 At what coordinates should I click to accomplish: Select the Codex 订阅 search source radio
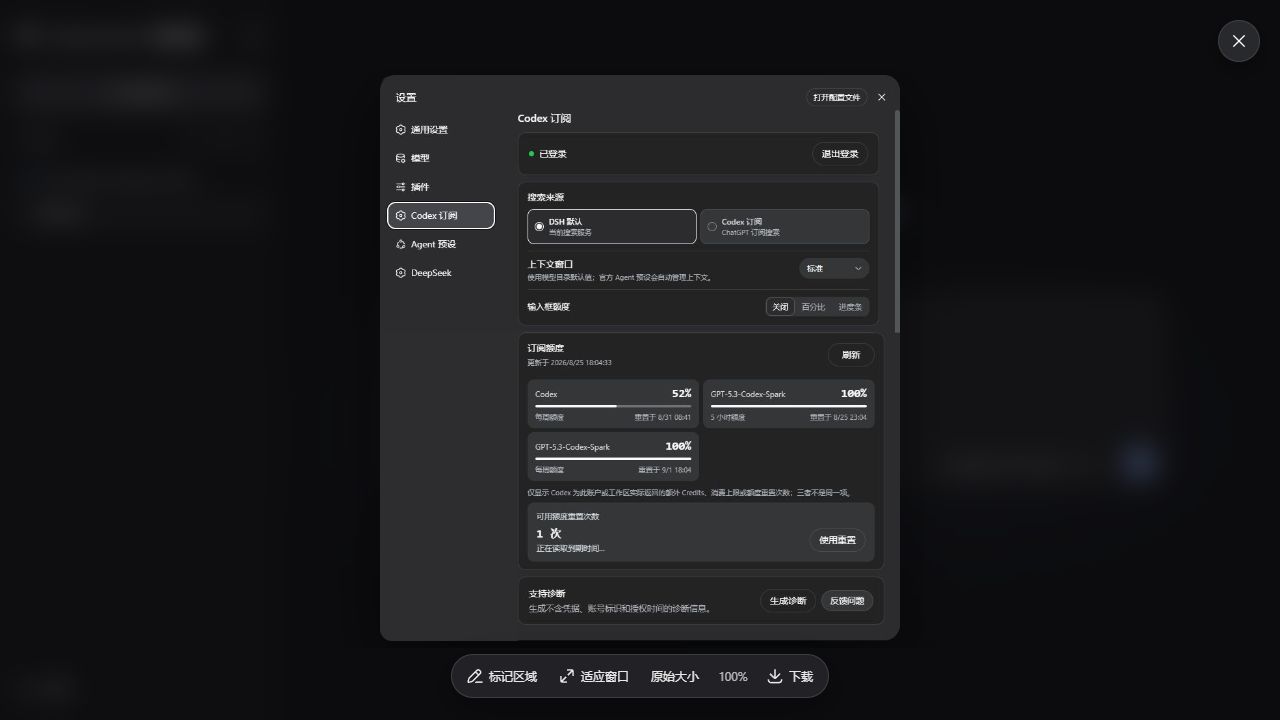(x=784, y=226)
